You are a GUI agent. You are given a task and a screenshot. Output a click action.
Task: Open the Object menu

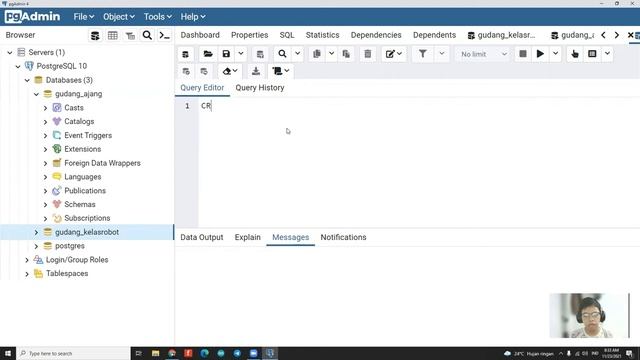tap(119, 17)
